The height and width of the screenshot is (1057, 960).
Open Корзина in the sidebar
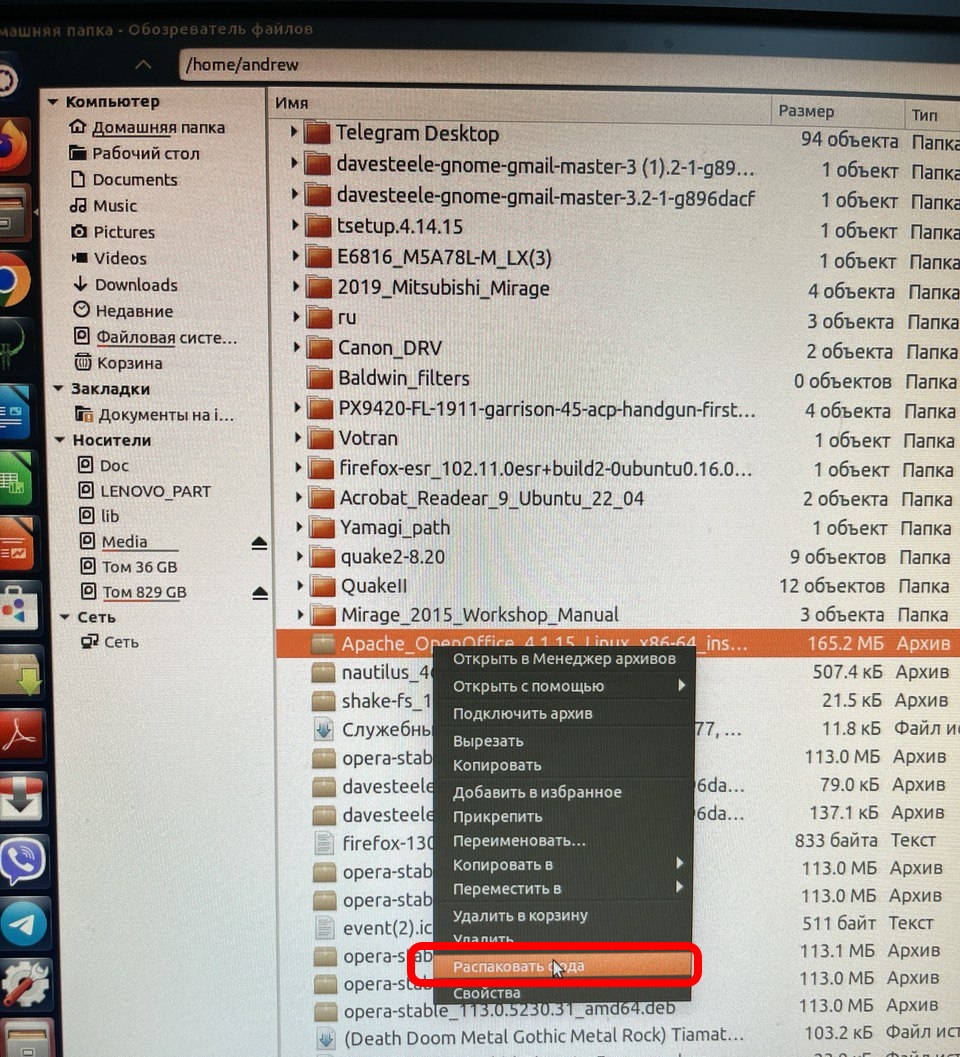tap(129, 363)
